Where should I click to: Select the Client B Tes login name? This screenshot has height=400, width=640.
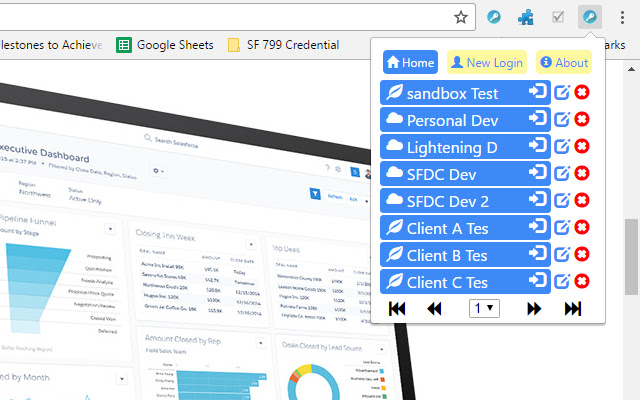pos(447,256)
